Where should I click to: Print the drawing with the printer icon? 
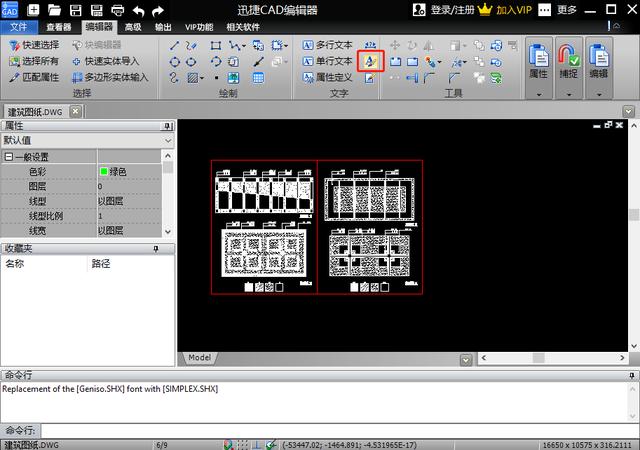[x=118, y=10]
